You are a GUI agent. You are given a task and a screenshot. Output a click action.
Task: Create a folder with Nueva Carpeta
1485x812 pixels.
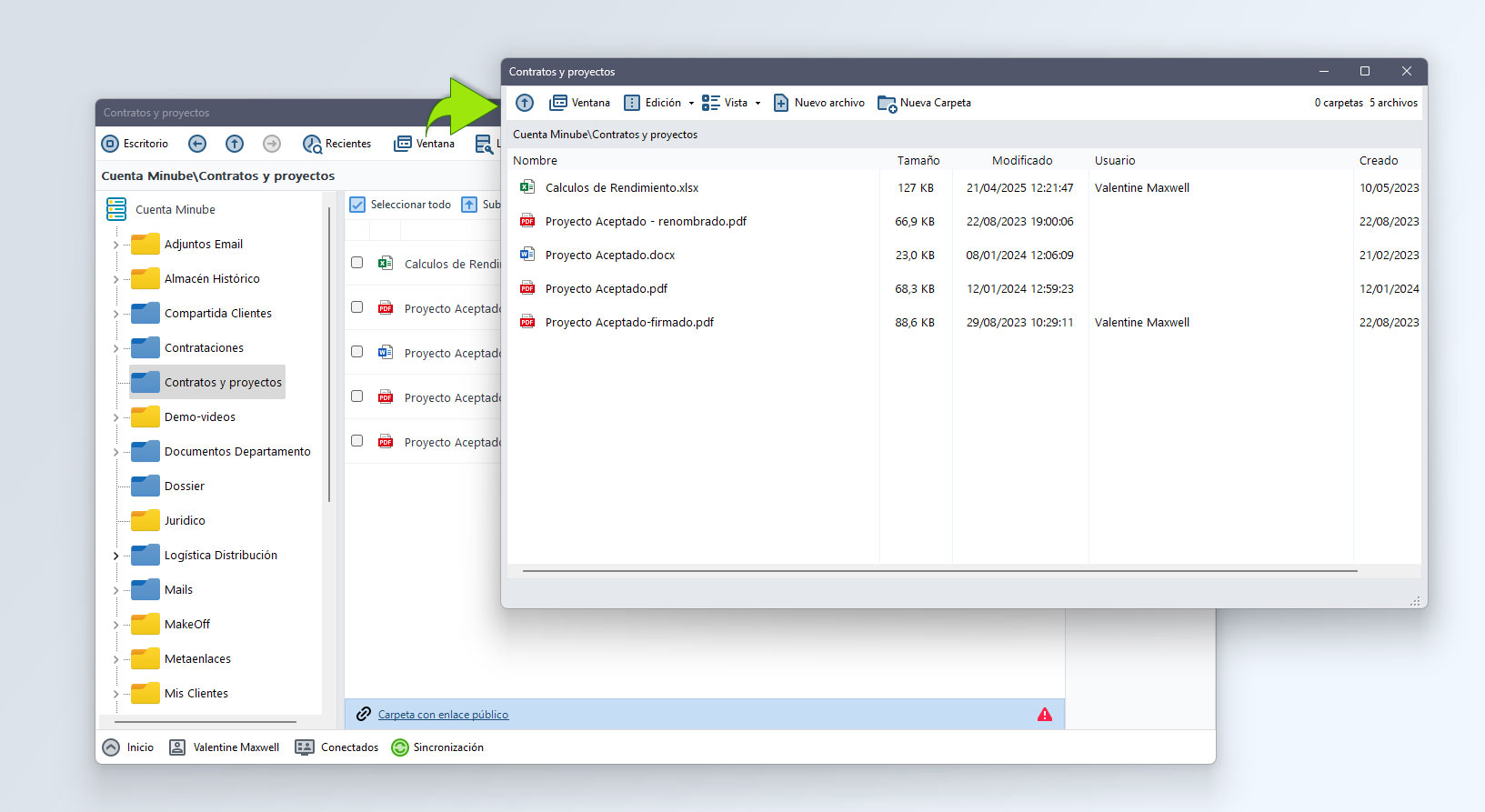[925, 103]
